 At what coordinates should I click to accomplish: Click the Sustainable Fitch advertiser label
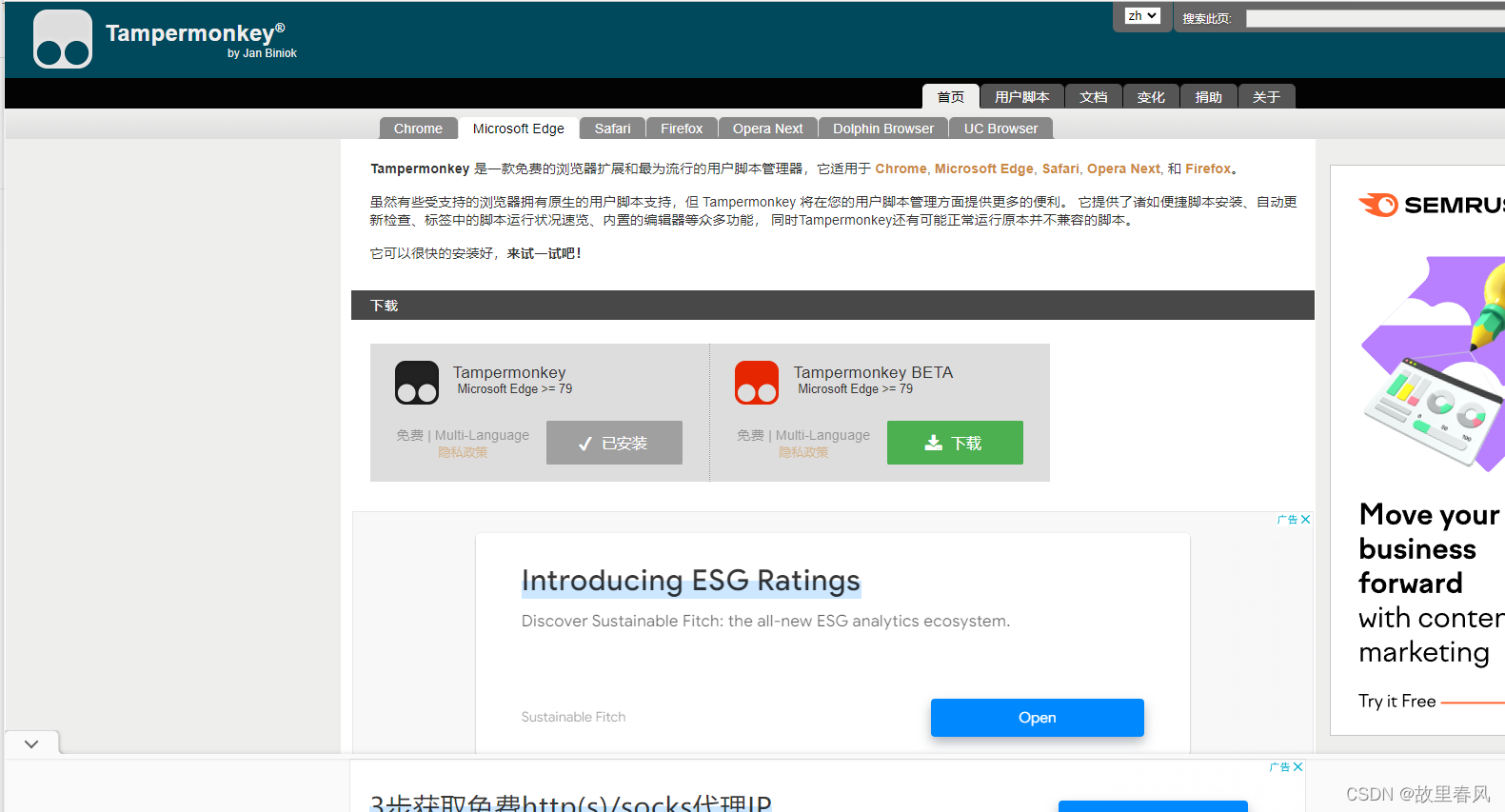573,717
